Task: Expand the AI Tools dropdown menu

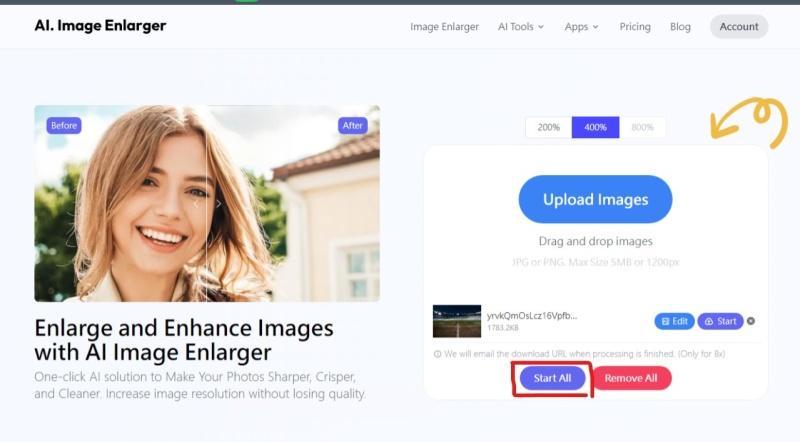Action: [521, 27]
